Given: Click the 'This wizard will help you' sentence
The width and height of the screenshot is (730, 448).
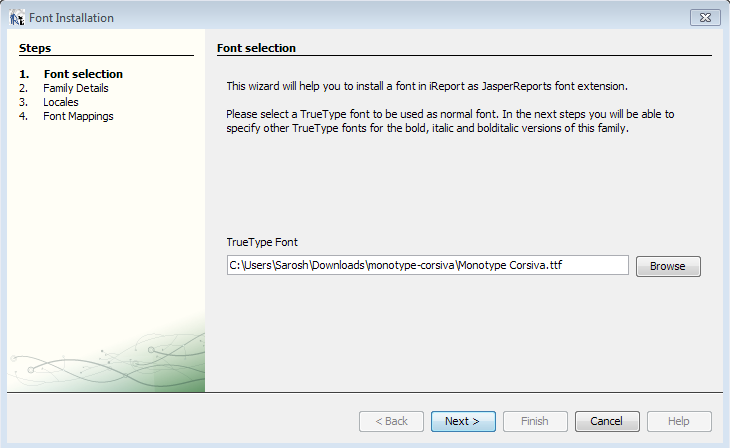Looking at the screenshot, I should click(427, 86).
